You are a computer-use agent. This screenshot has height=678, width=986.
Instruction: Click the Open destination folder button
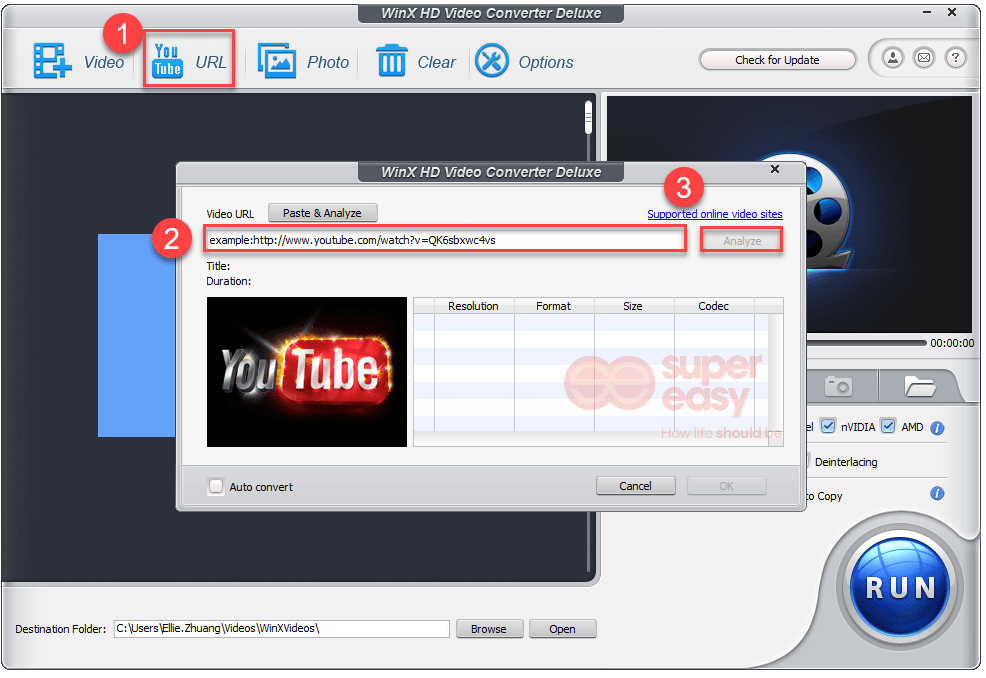coord(562,629)
